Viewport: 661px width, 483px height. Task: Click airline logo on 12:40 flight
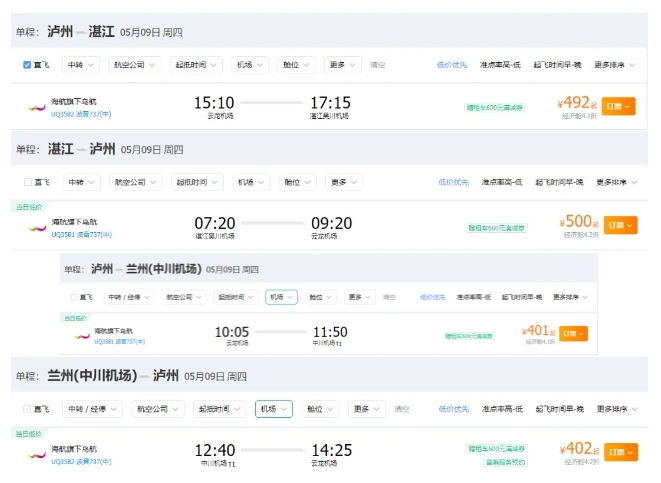36,455
